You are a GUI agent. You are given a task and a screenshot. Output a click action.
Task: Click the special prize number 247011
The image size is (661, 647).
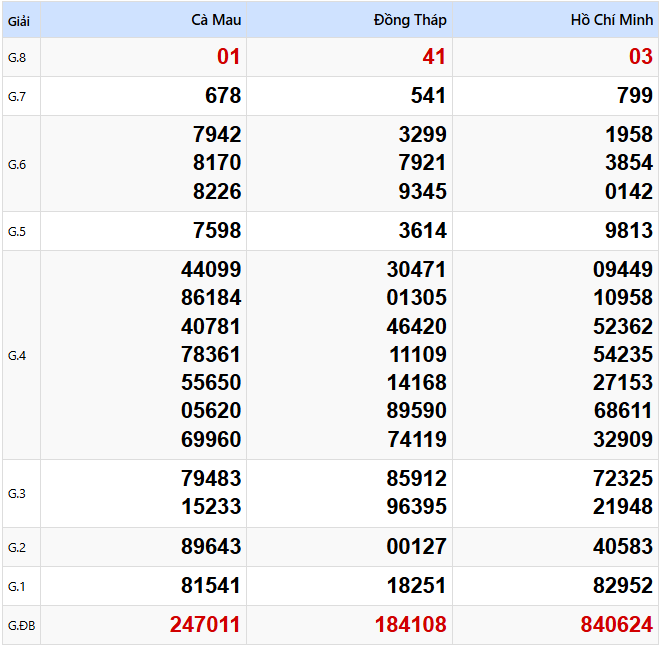[x=205, y=625]
